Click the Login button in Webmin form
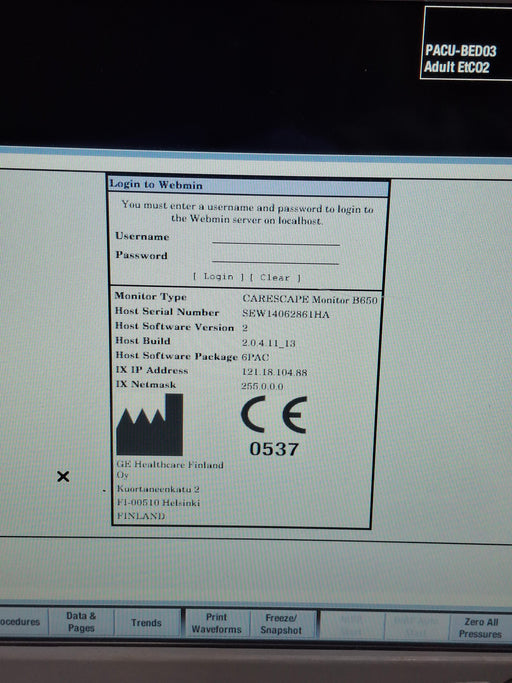512x683 pixels. (x=218, y=277)
